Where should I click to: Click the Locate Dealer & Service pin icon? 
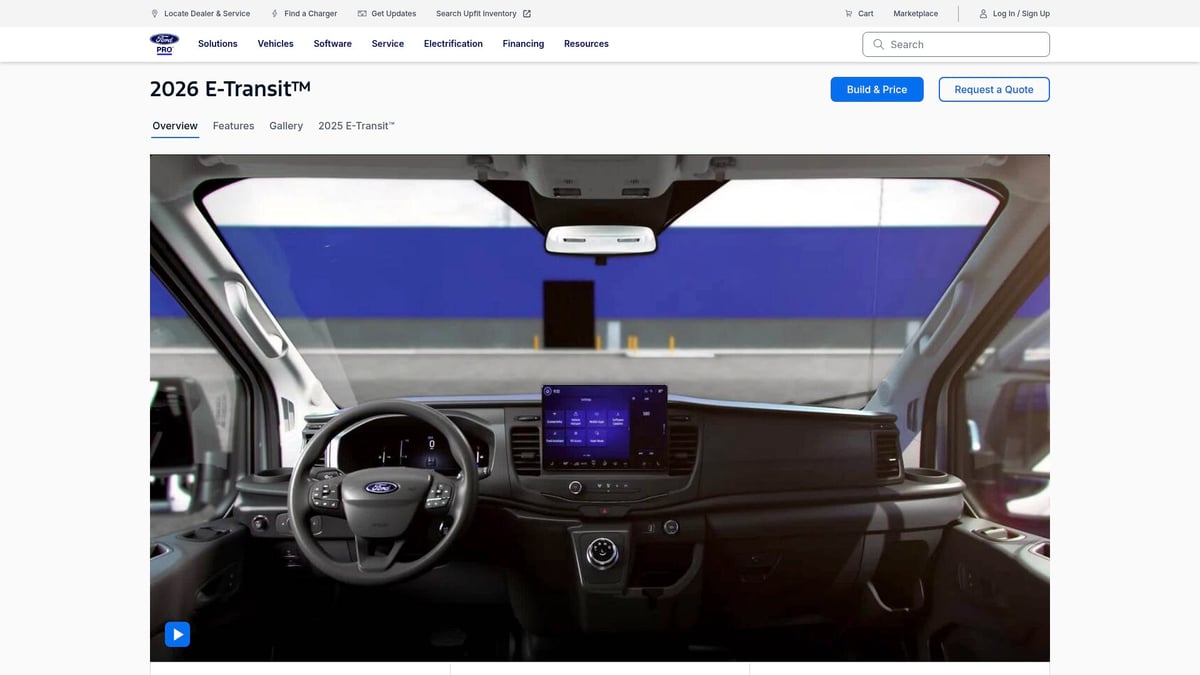tap(154, 14)
